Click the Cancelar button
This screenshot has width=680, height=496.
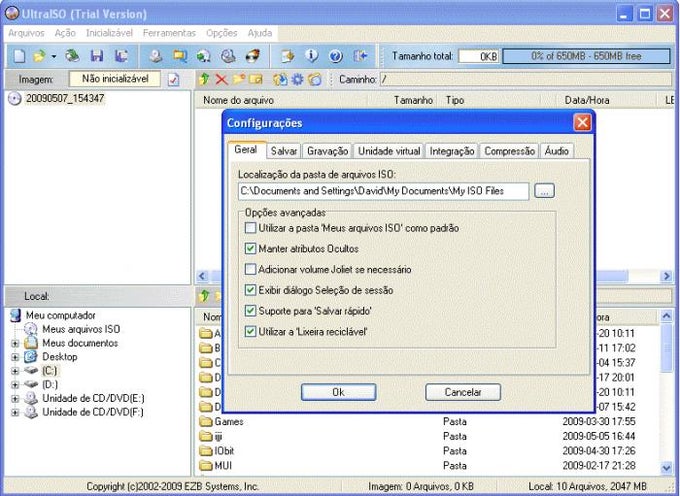point(463,392)
